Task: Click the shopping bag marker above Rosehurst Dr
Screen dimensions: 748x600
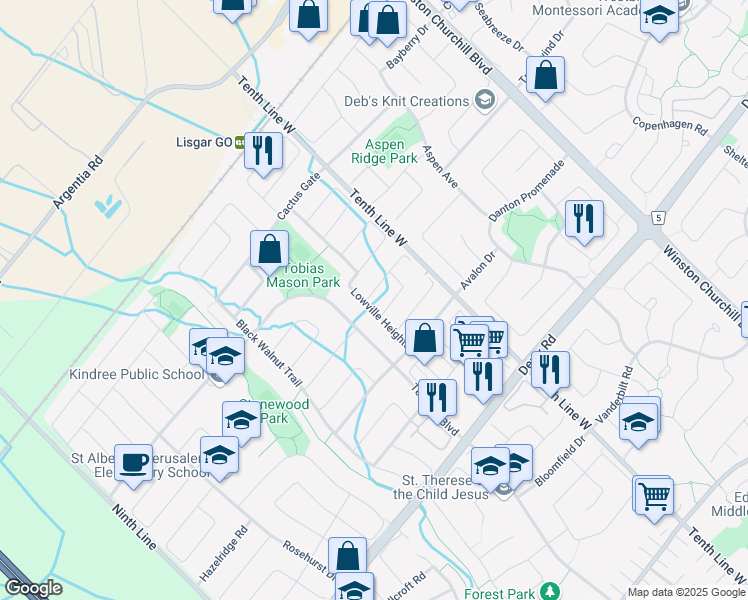Action: click(x=347, y=556)
